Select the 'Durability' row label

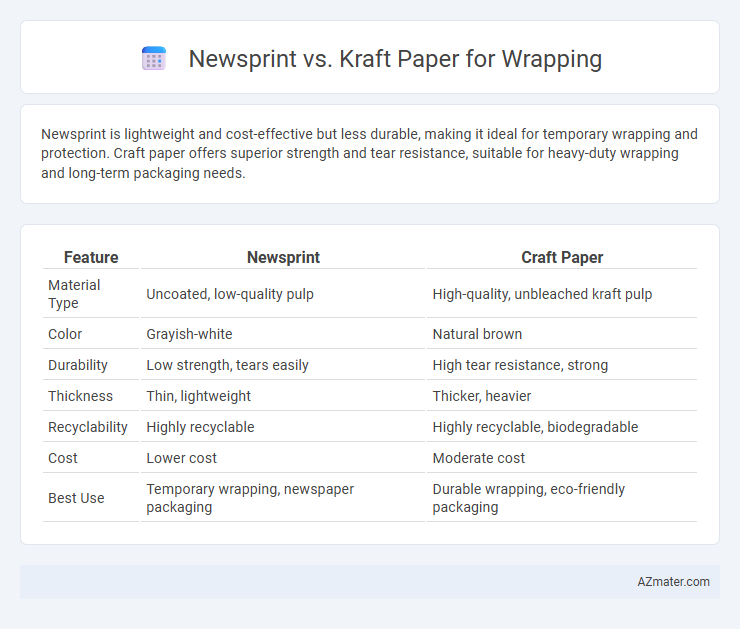point(78,365)
